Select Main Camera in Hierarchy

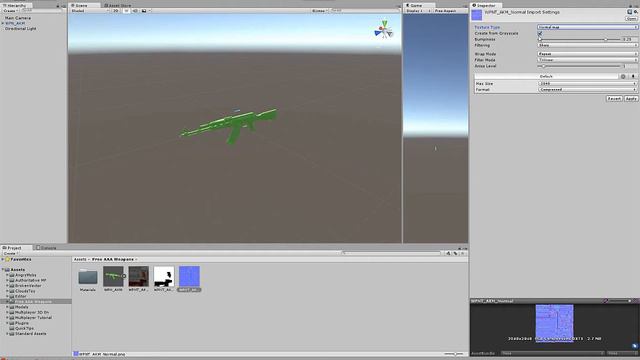(x=18, y=18)
